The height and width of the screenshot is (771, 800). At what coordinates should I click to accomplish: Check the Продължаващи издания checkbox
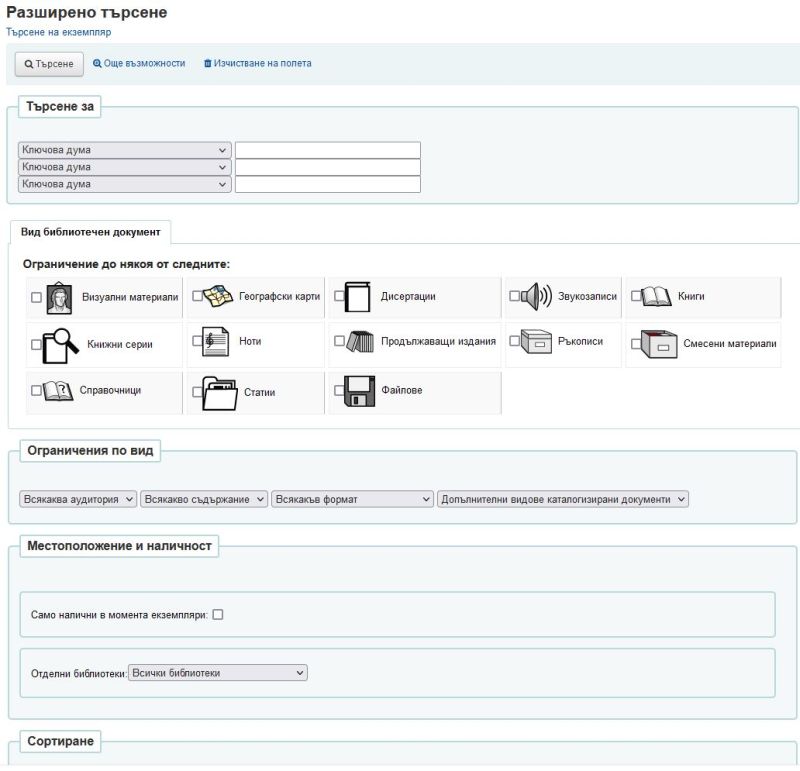coord(339,340)
